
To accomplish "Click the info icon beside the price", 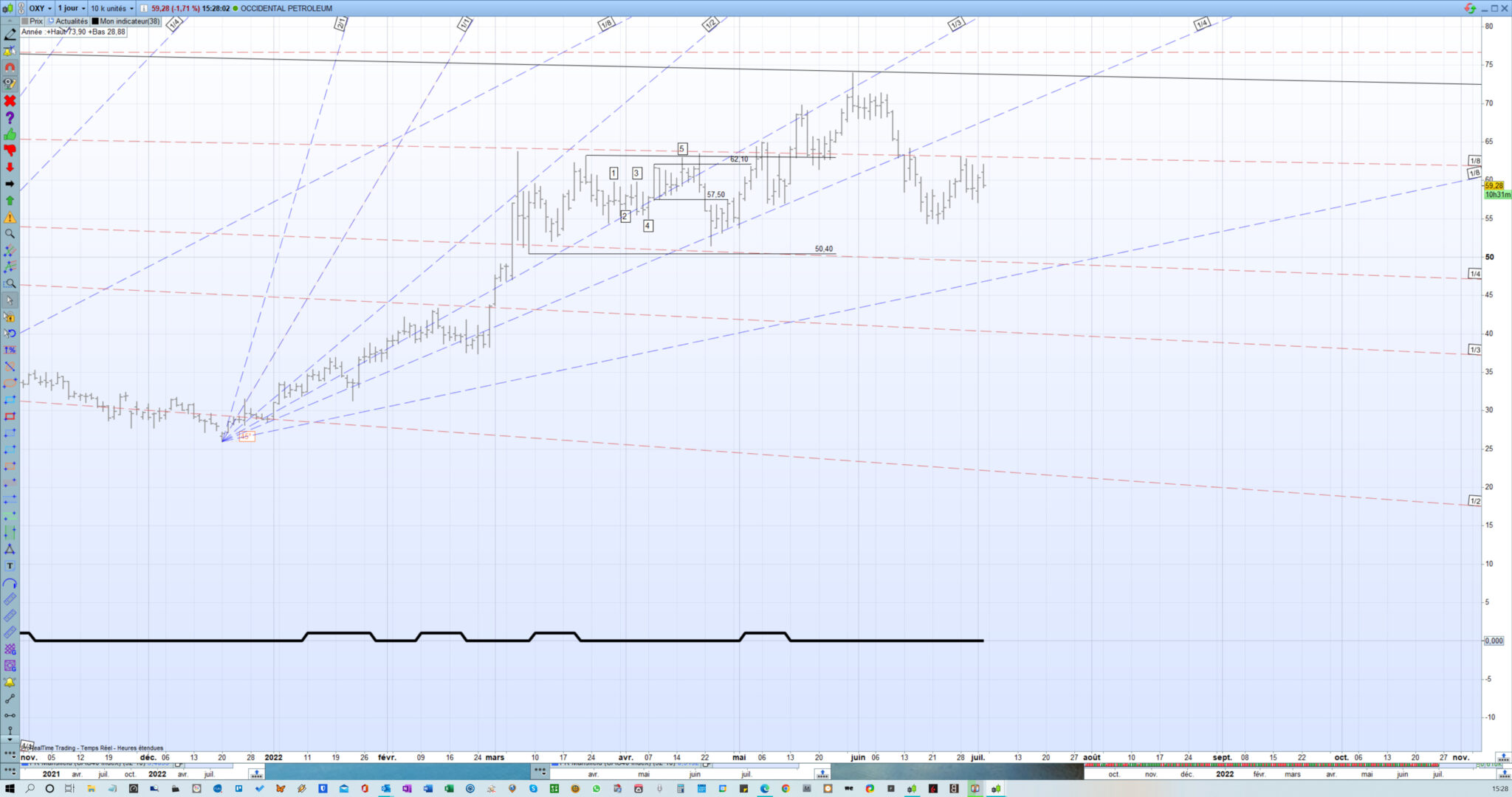I will click(x=143, y=8).
